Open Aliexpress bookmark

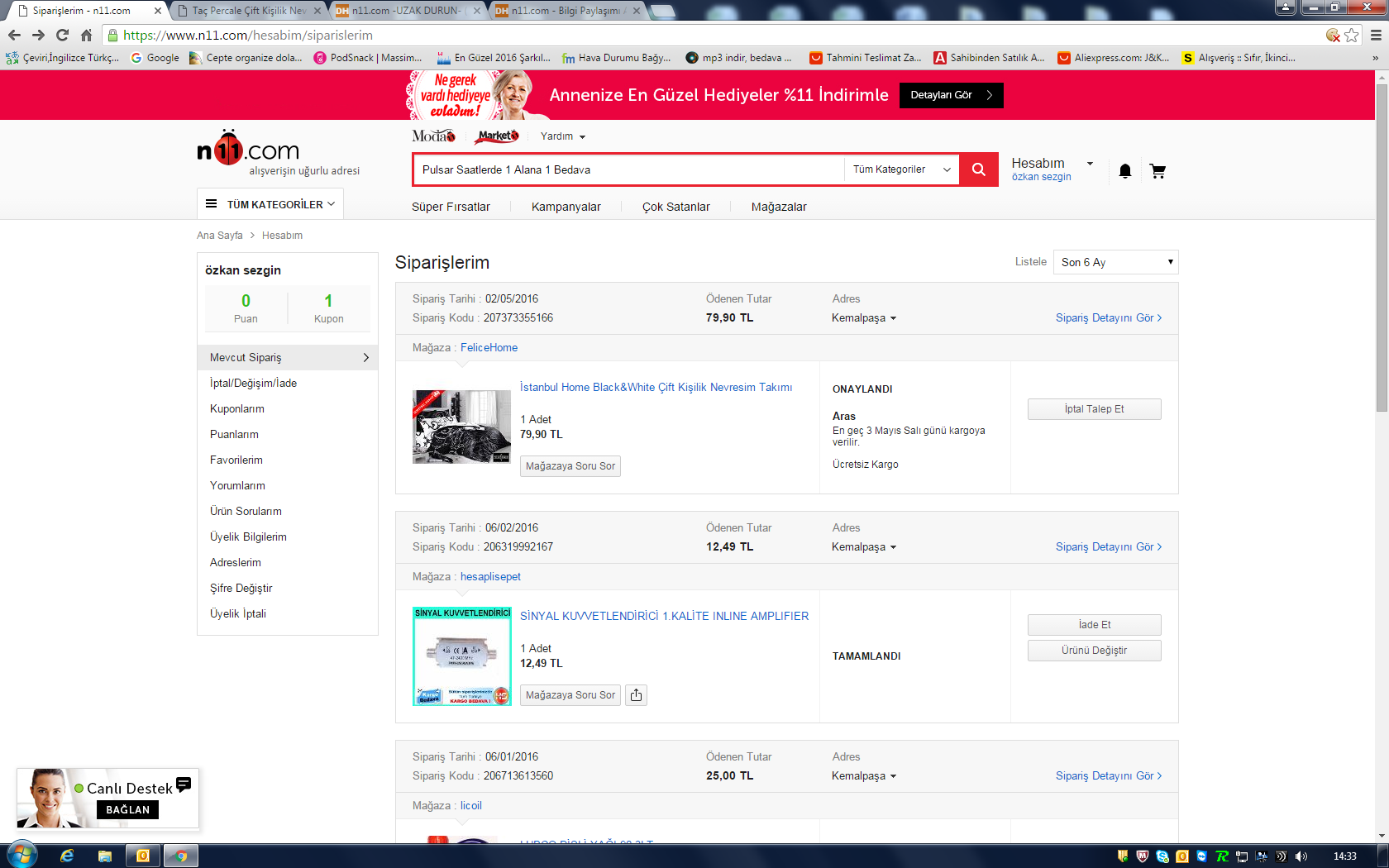[x=1114, y=58]
